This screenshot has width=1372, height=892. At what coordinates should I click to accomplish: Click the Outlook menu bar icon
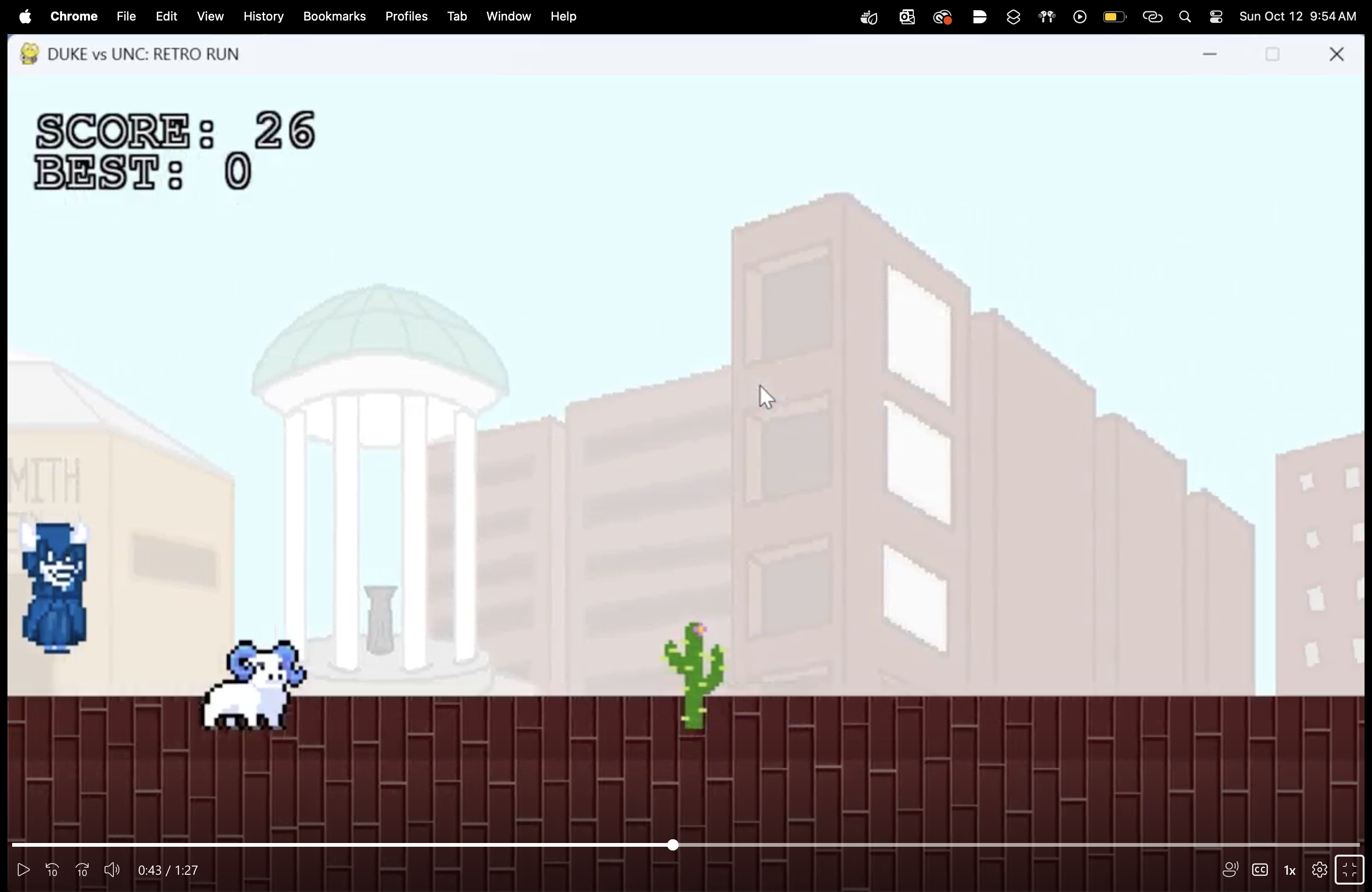(906, 17)
